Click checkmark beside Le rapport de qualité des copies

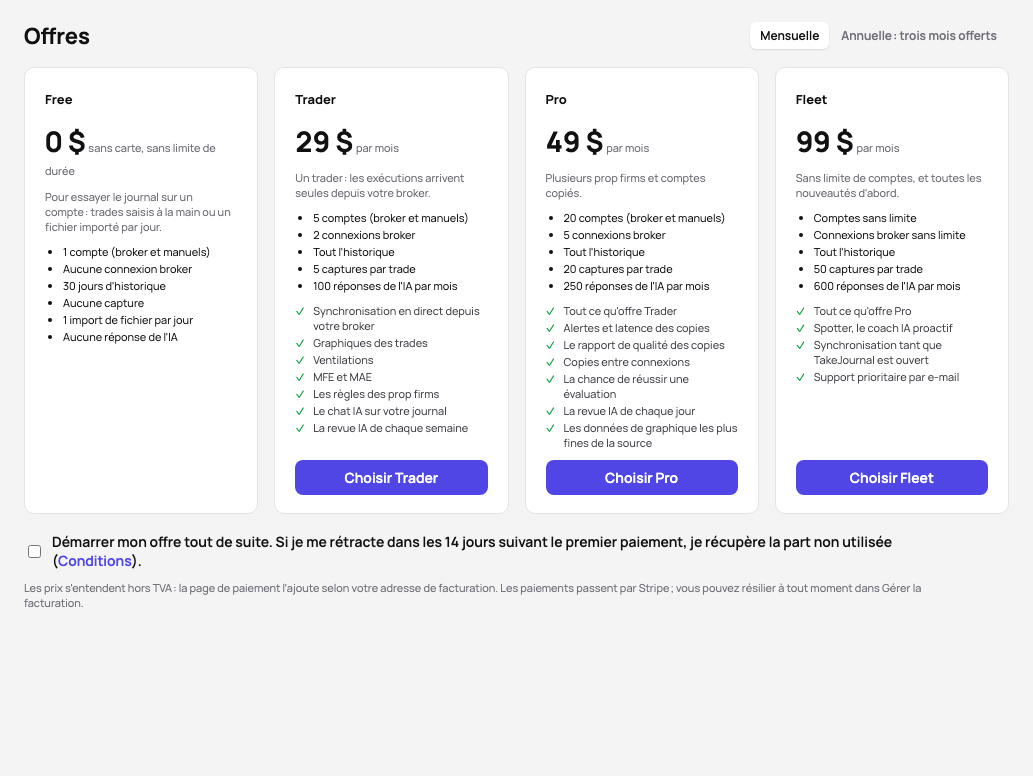pyautogui.click(x=551, y=346)
